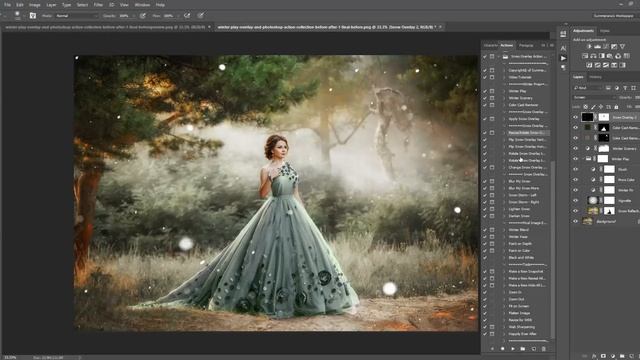Select the Winter Haze action
640x360 pixels.
click(x=518, y=237)
